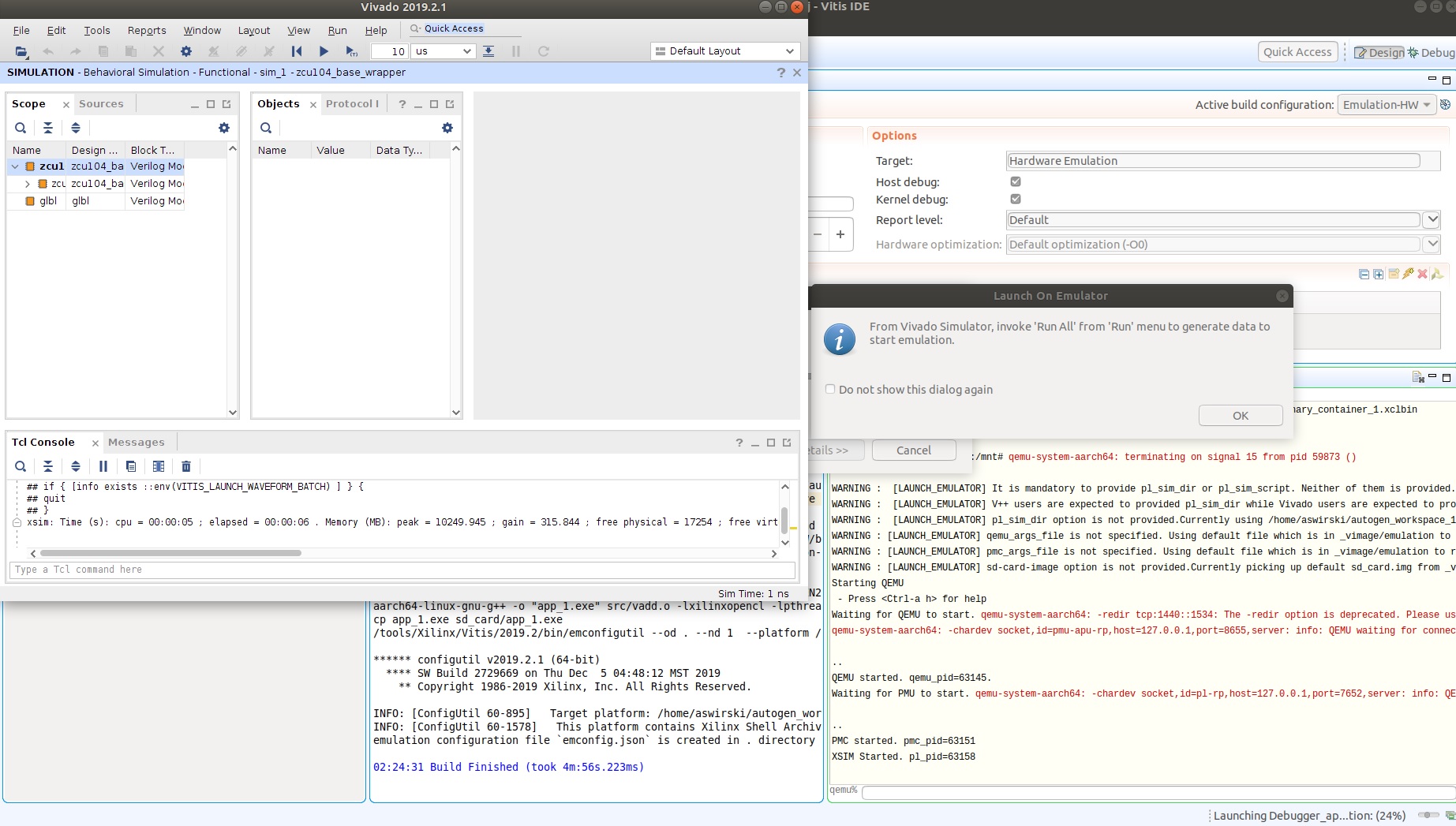Copy Tcl Console contents icon
The width and height of the screenshot is (1456, 826).
pyautogui.click(x=131, y=466)
